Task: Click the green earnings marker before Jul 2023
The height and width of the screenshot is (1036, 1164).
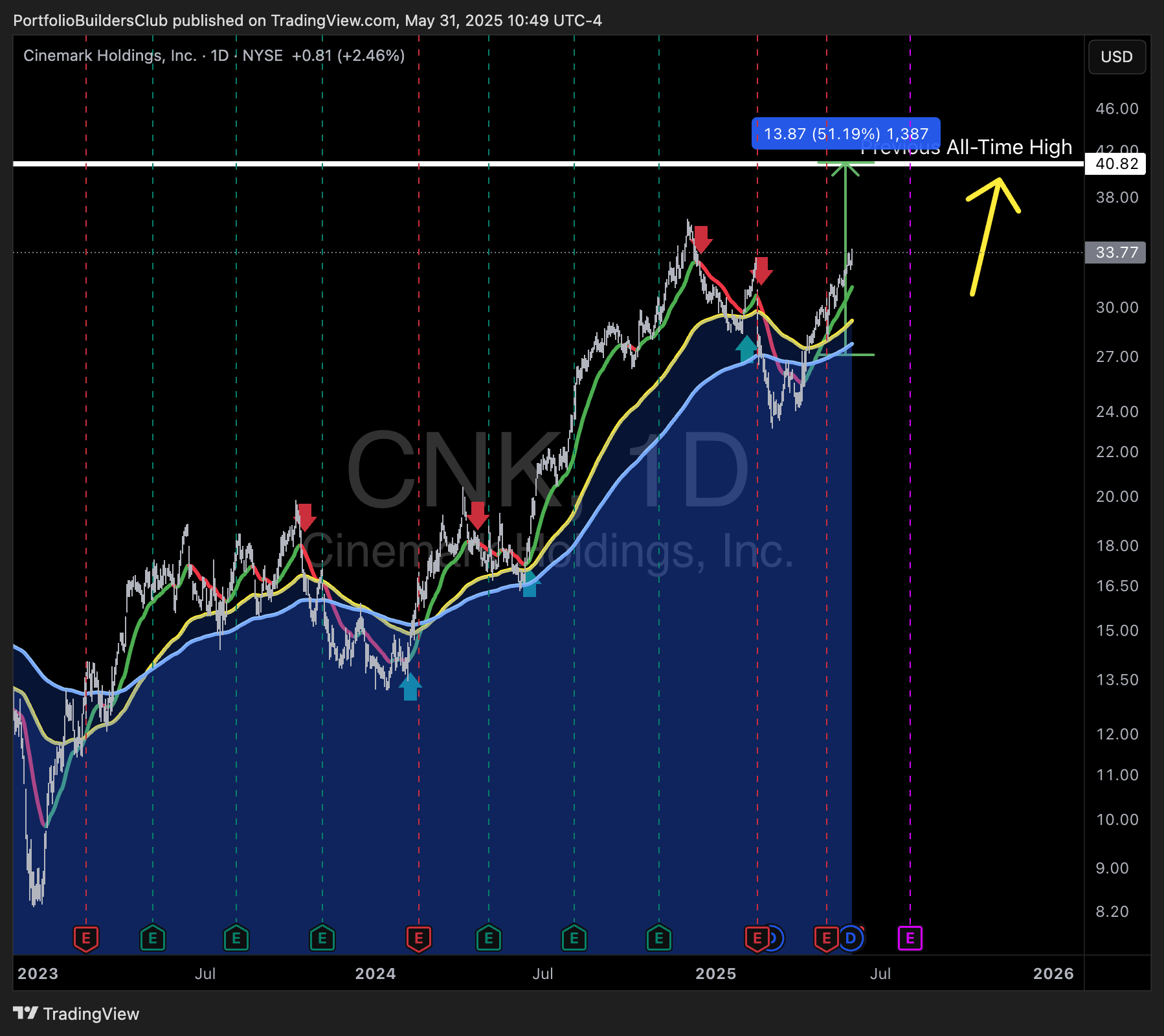Action: [x=153, y=938]
